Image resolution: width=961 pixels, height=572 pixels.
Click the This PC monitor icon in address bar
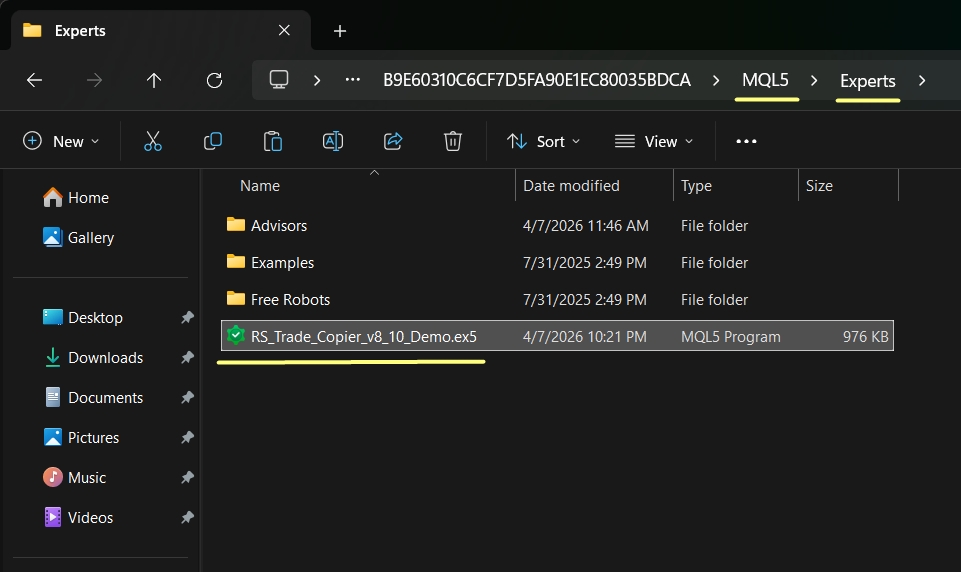click(x=279, y=80)
